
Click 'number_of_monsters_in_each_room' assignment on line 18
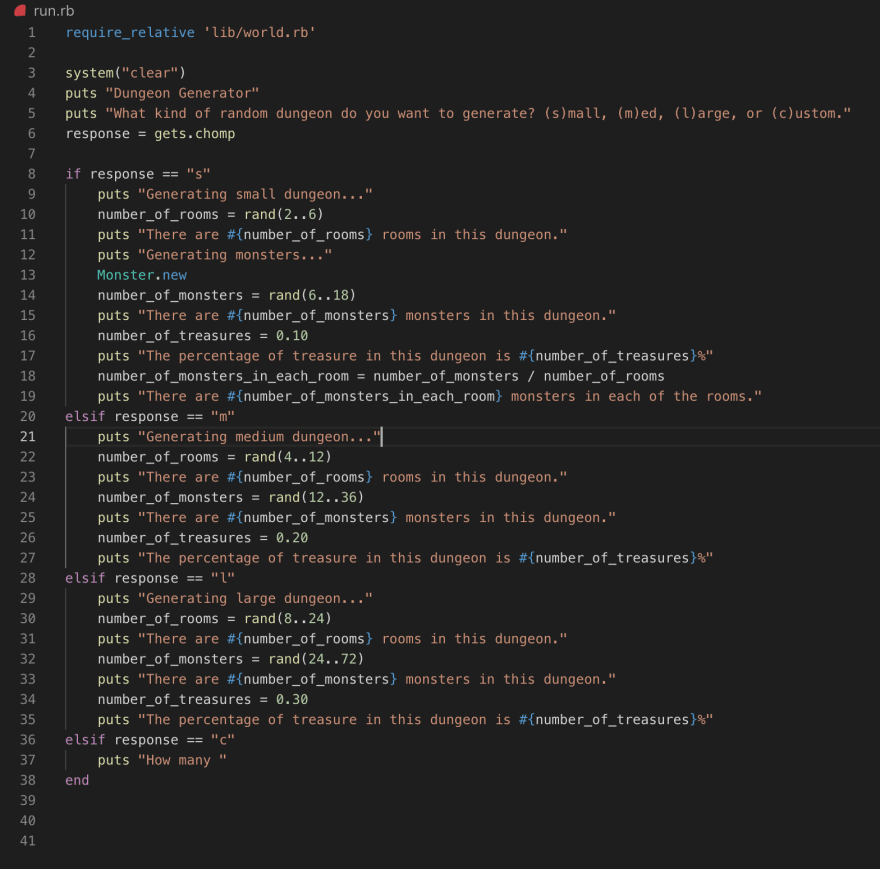(x=223, y=376)
